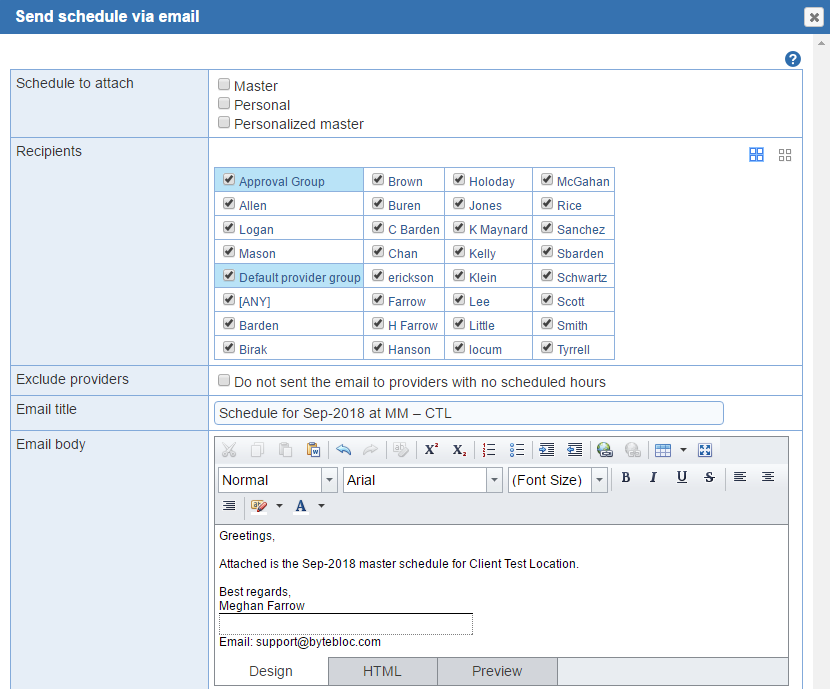This screenshot has width=830, height=689.
Task: Check the Personal schedule checkbox
Action: pyautogui.click(x=224, y=103)
